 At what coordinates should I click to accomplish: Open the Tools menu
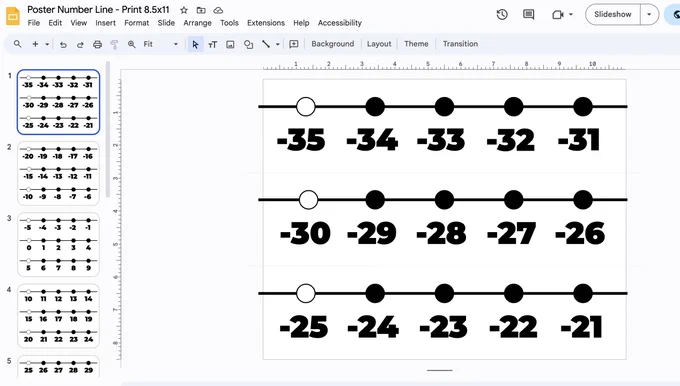pyautogui.click(x=229, y=23)
